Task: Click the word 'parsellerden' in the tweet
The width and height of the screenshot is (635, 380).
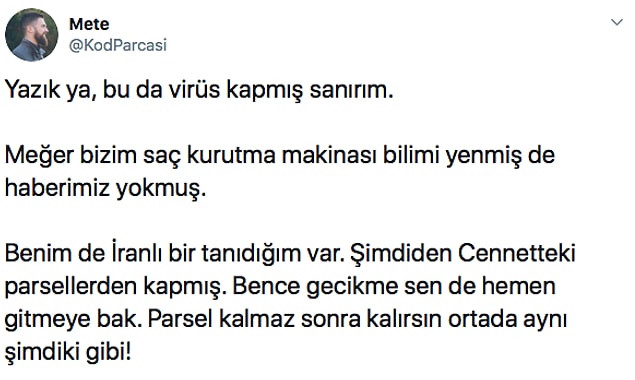Action: pyautogui.click(x=70, y=287)
